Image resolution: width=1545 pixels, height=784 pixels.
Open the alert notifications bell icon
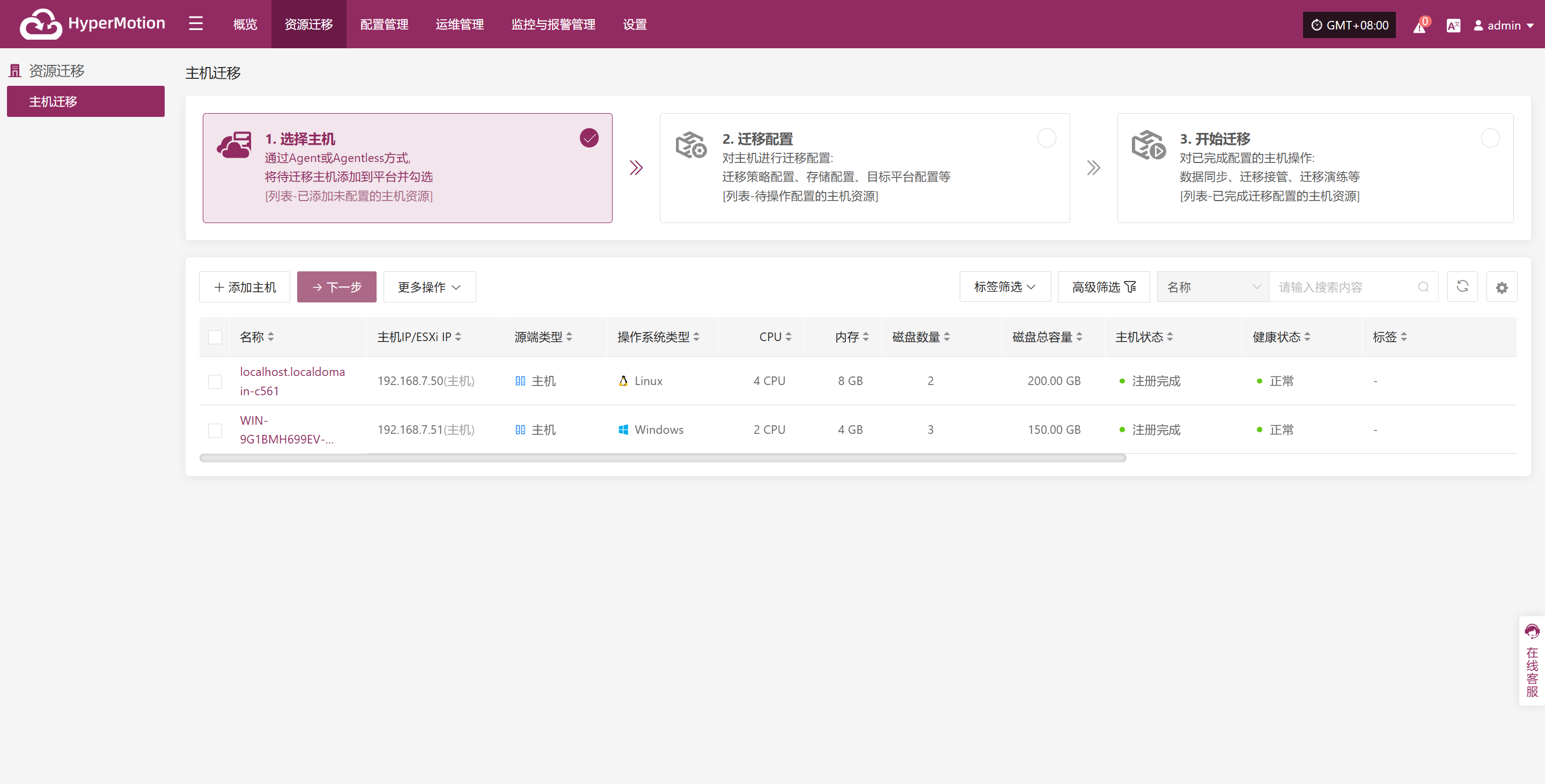[1419, 26]
